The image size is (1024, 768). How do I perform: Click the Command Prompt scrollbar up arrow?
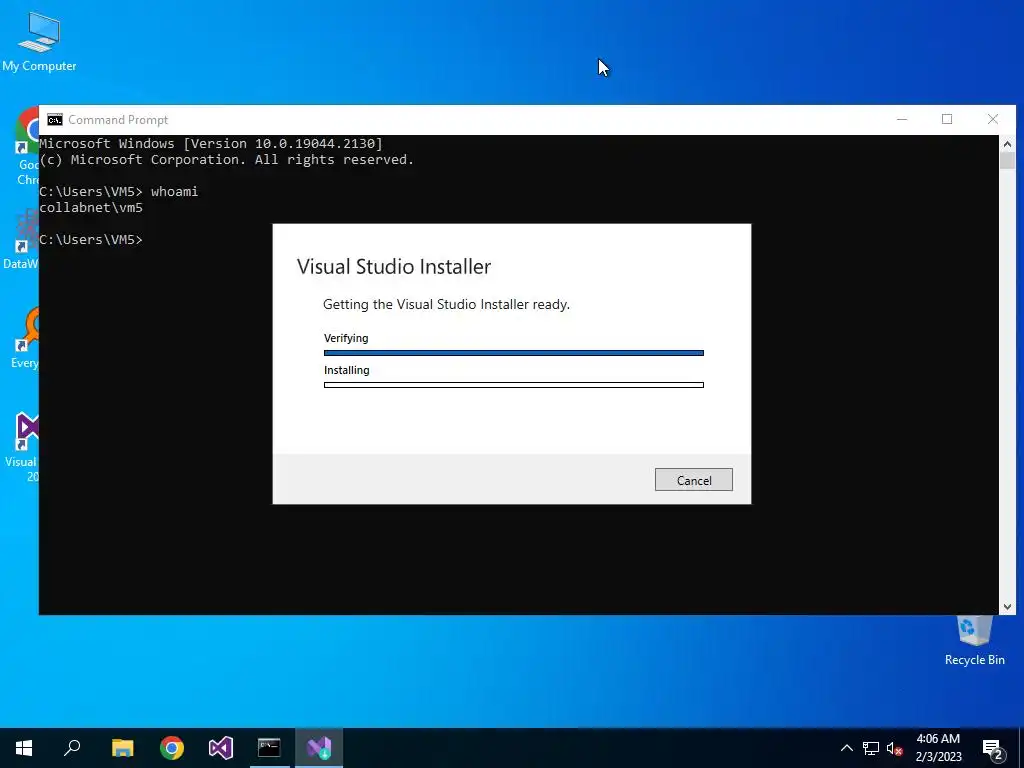[1007, 144]
